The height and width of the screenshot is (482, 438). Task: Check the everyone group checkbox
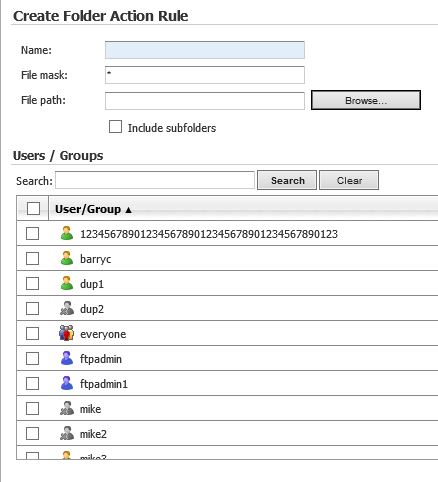pyautogui.click(x=32, y=333)
